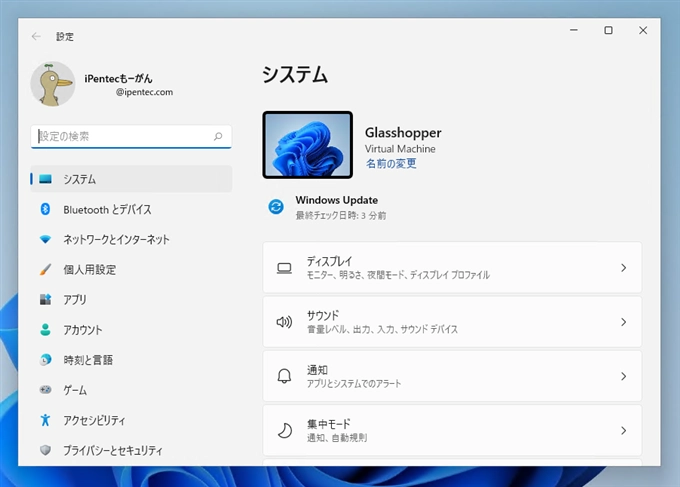Expand the サウンド row chevron
Image resolution: width=680 pixels, height=487 pixels.
(x=624, y=322)
